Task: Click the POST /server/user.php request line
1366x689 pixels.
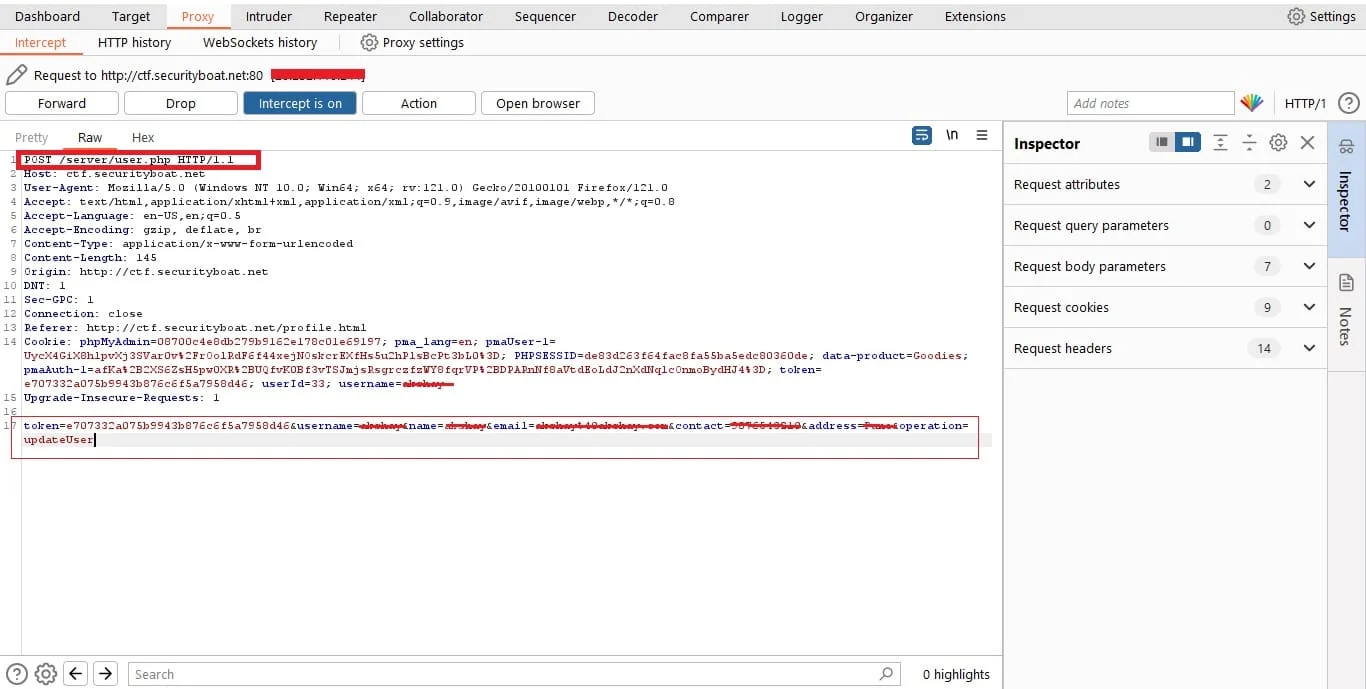Action: click(128, 160)
